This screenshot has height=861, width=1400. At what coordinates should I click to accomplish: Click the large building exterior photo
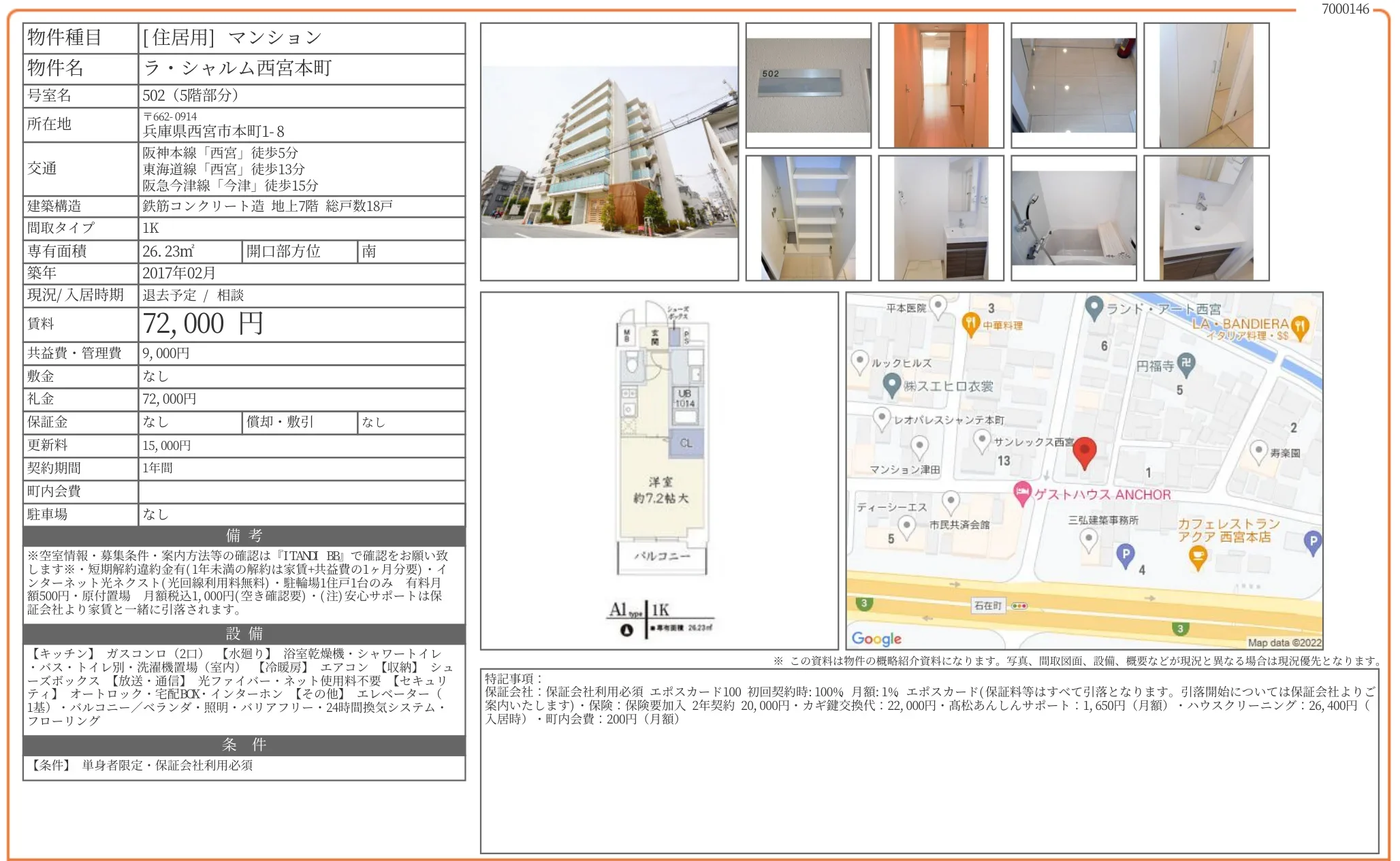click(609, 152)
